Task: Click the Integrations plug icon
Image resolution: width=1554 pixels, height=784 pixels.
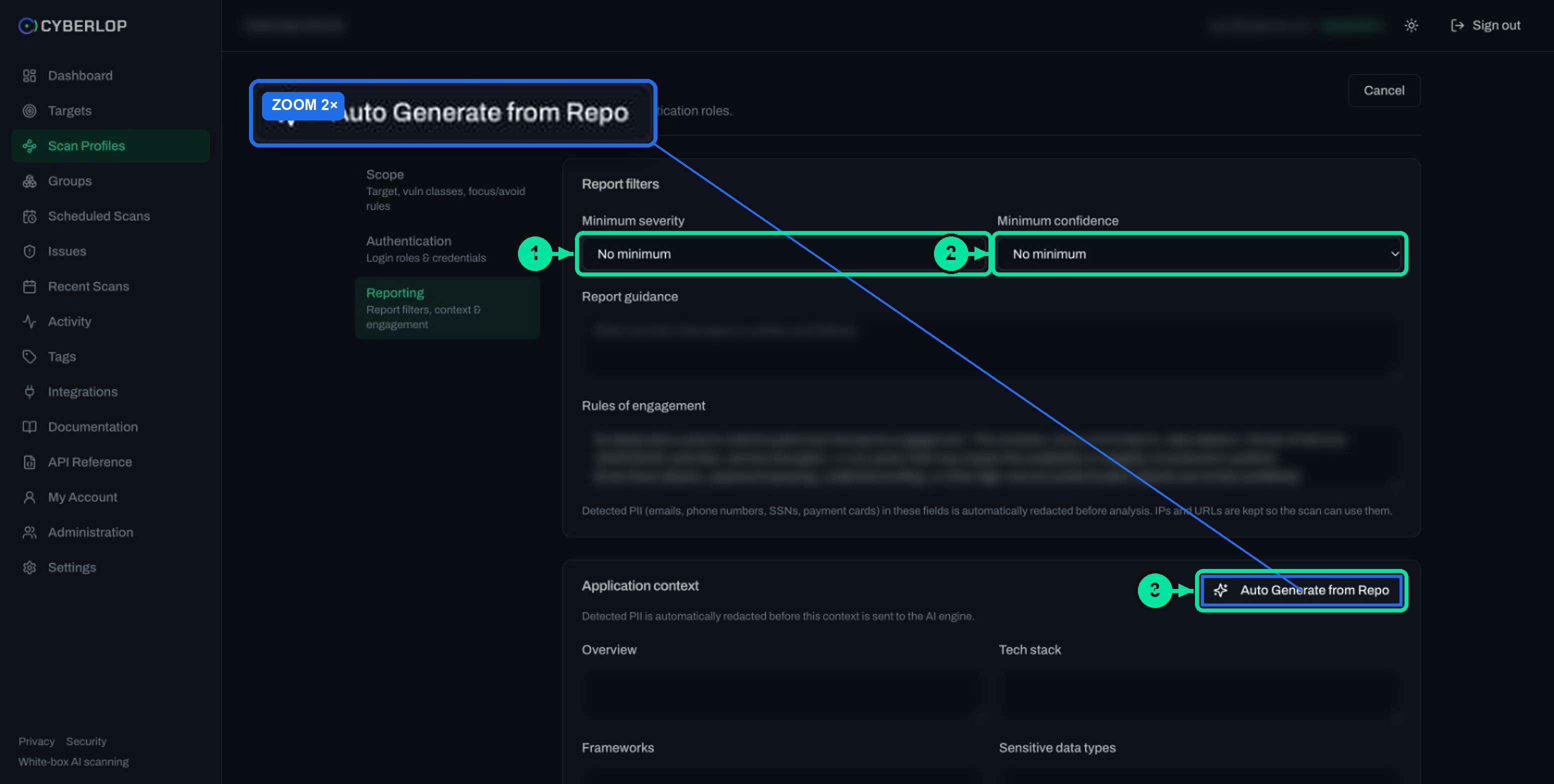Action: (x=29, y=391)
